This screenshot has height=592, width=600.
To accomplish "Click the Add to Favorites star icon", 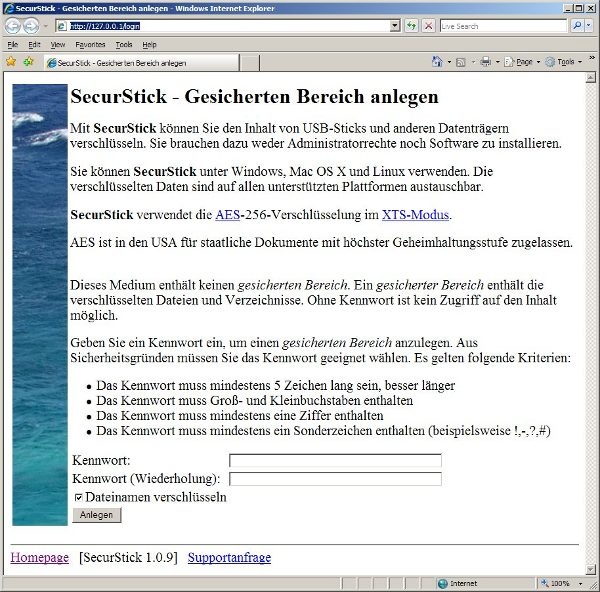I will pyautogui.click(x=28, y=62).
